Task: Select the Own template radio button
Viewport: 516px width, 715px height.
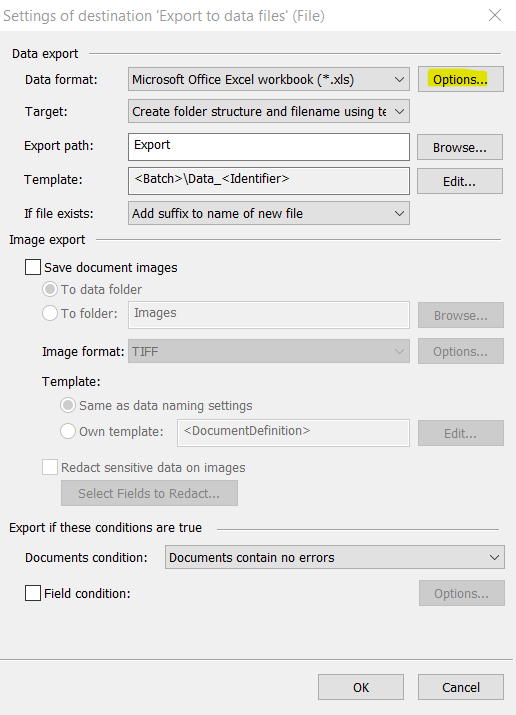Action: pyautogui.click(x=67, y=431)
